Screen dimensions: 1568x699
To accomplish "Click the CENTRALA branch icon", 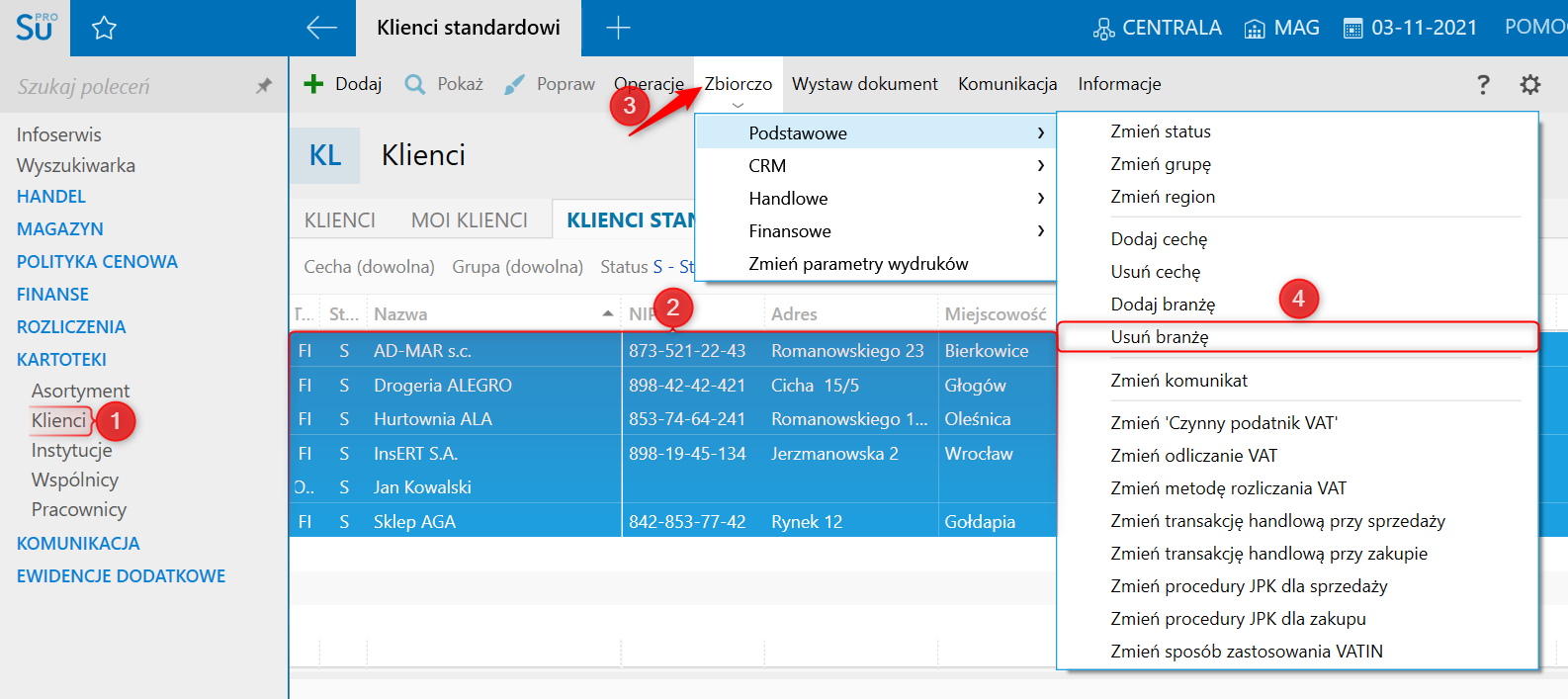I will [x=1103, y=29].
